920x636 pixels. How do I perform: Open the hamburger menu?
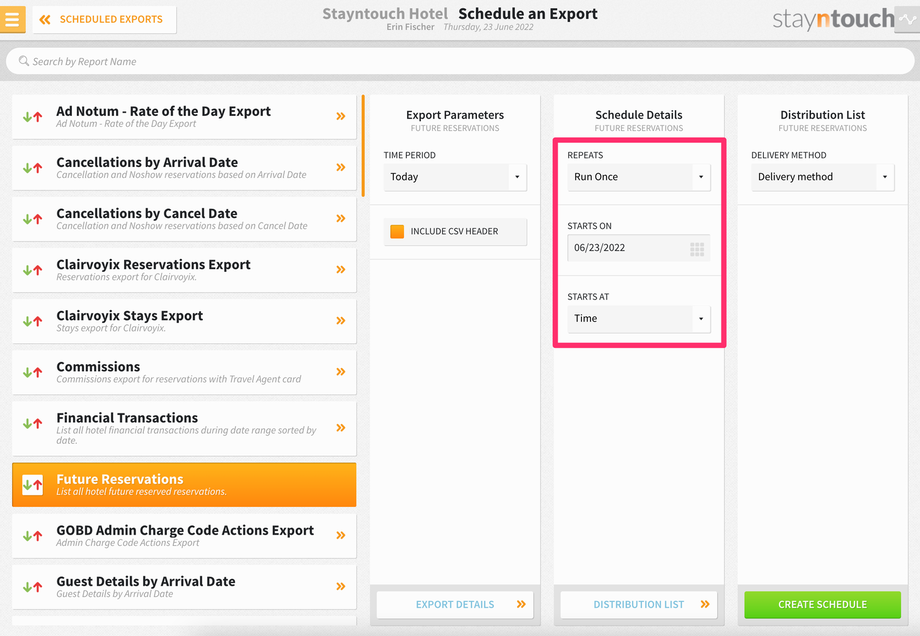[x=12, y=19]
